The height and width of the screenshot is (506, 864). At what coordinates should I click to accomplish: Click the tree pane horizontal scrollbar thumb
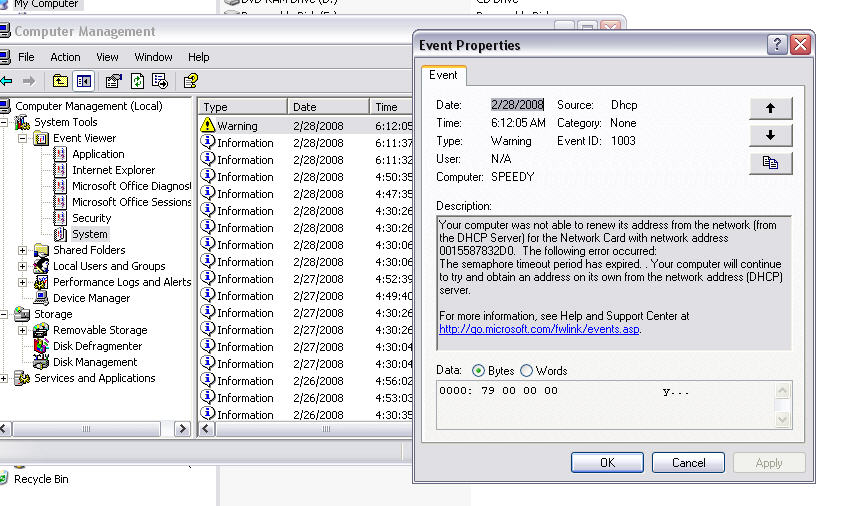[x=87, y=429]
